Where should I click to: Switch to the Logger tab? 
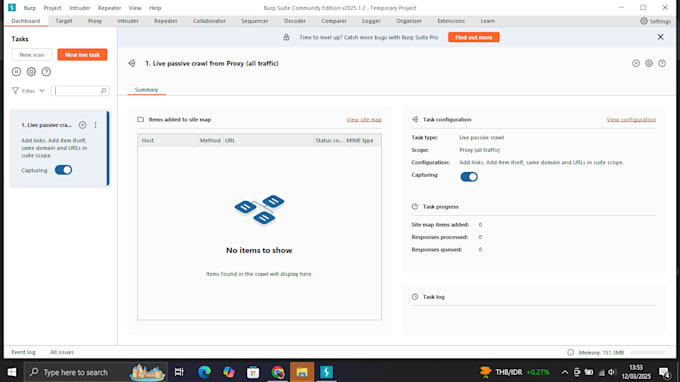pyautogui.click(x=371, y=21)
